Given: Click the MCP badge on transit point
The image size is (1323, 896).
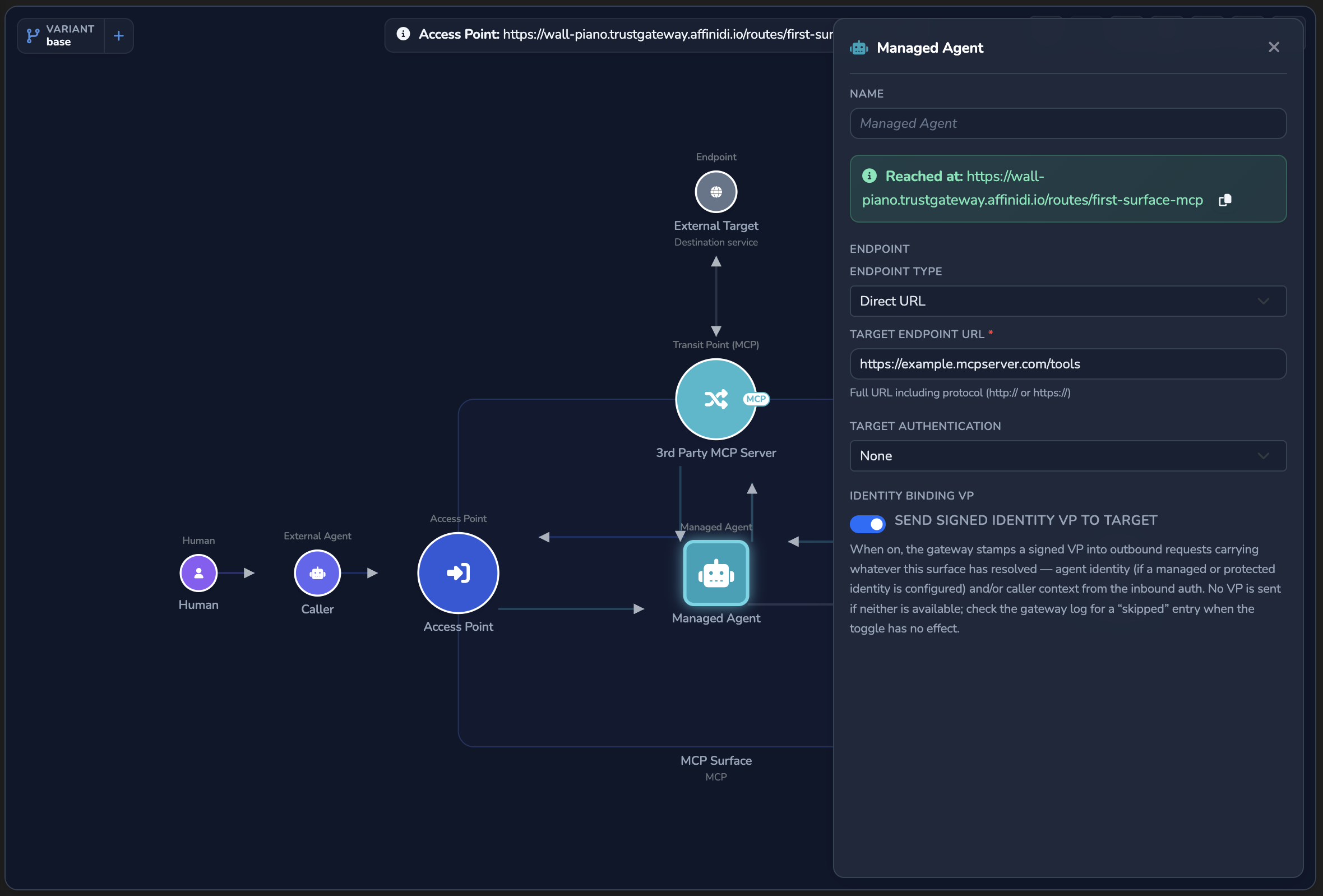Looking at the screenshot, I should (756, 399).
